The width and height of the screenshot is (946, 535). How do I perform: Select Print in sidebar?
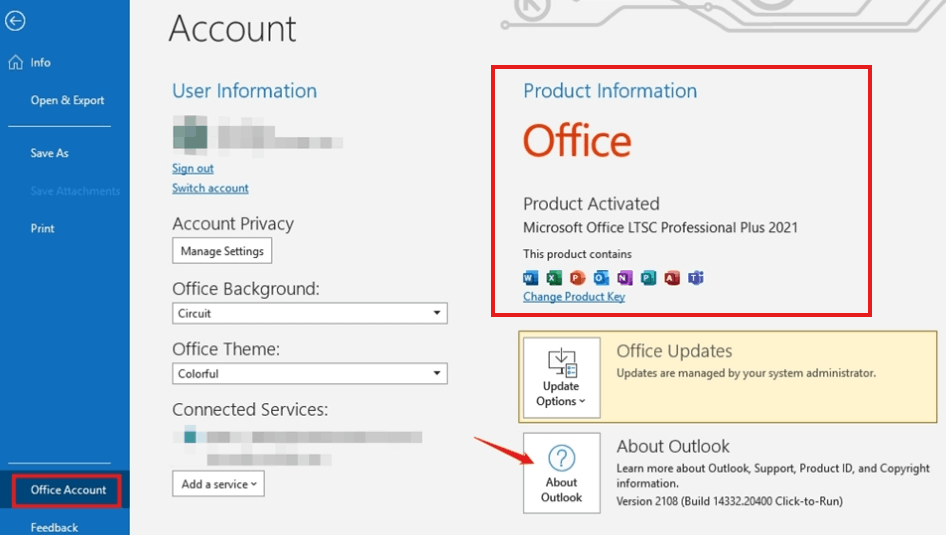coord(42,229)
